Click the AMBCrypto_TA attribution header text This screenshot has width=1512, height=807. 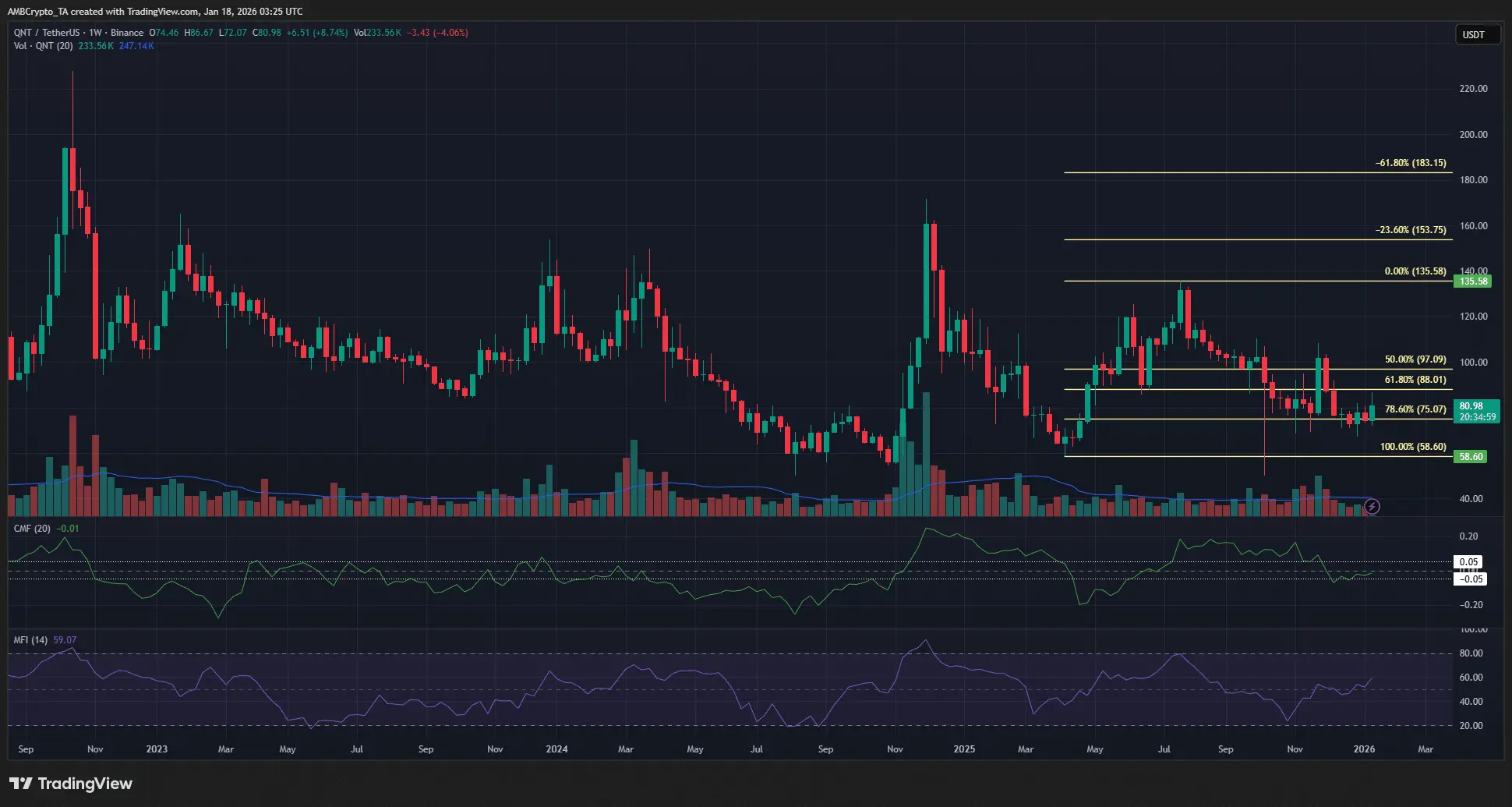click(155, 12)
